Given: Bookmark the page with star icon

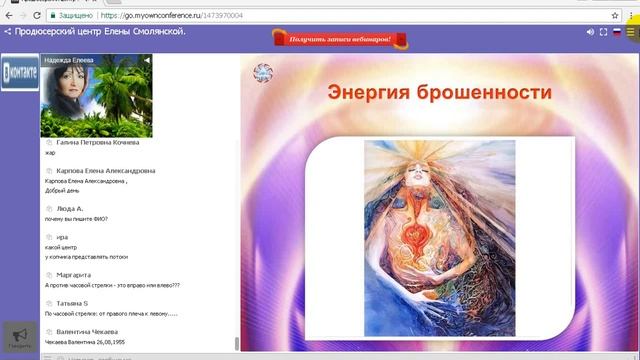Looking at the screenshot, I should (615, 16).
